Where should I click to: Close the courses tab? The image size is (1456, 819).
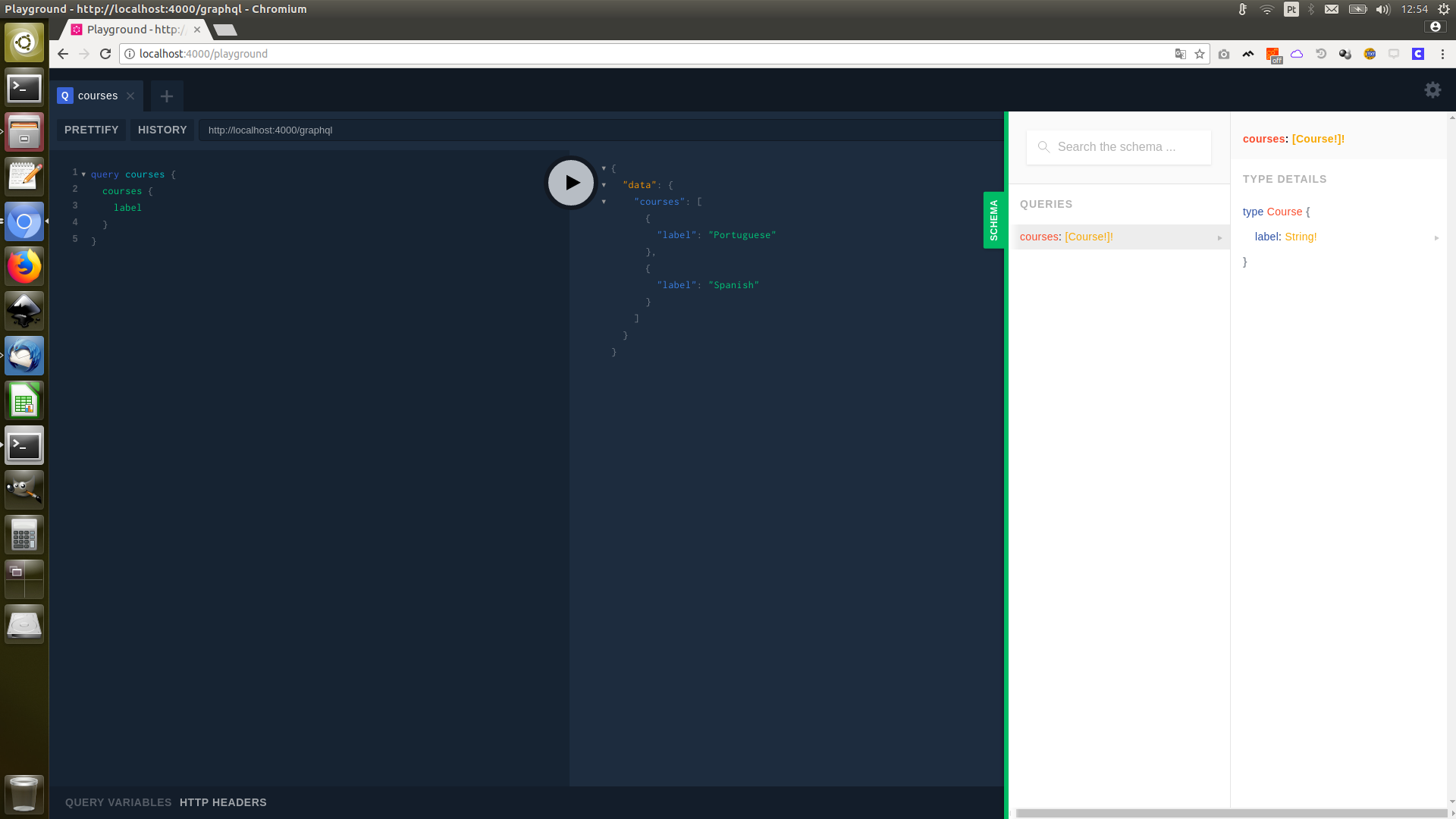(130, 96)
